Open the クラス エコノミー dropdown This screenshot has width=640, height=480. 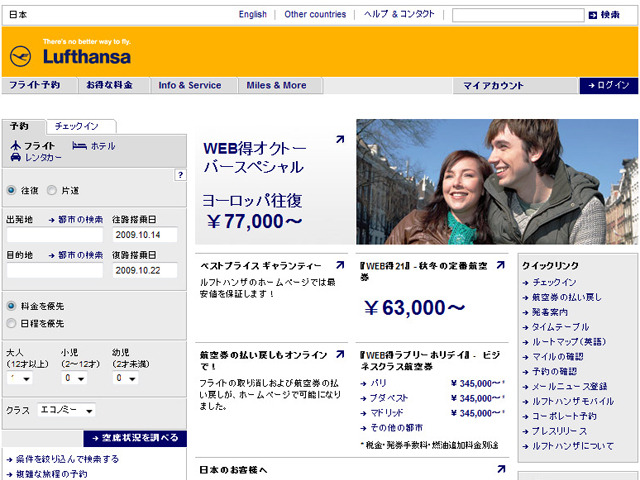(67, 410)
